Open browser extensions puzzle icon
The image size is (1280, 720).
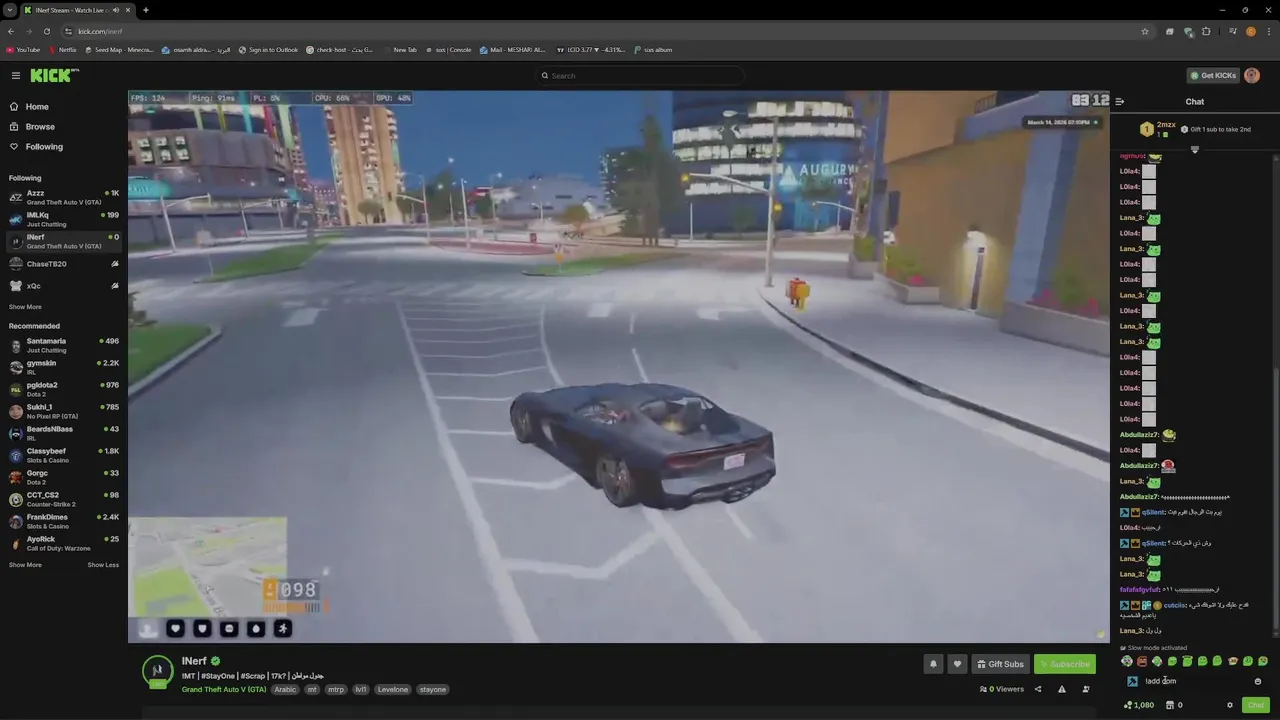pyautogui.click(x=1206, y=31)
